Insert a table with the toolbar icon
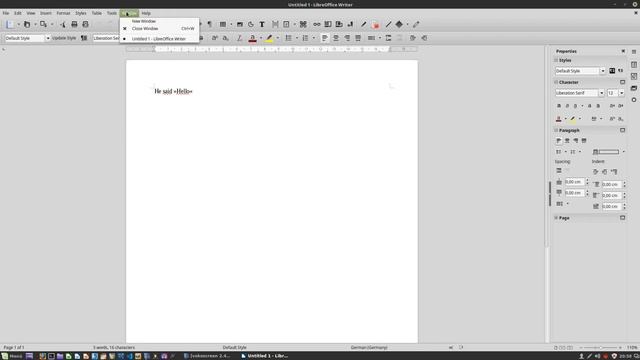Screen dimensions: 640x360 click(x=223, y=24)
